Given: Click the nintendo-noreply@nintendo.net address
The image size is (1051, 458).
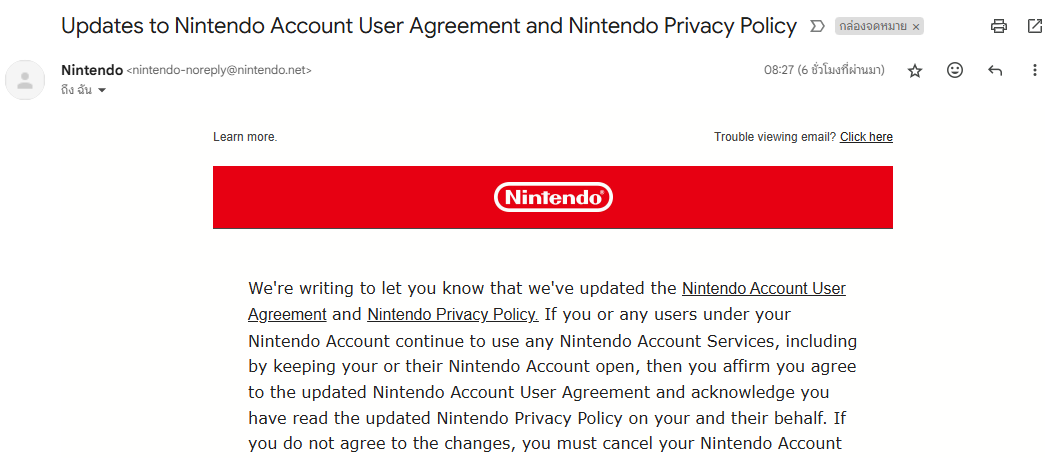Looking at the screenshot, I should pyautogui.click(x=219, y=70).
